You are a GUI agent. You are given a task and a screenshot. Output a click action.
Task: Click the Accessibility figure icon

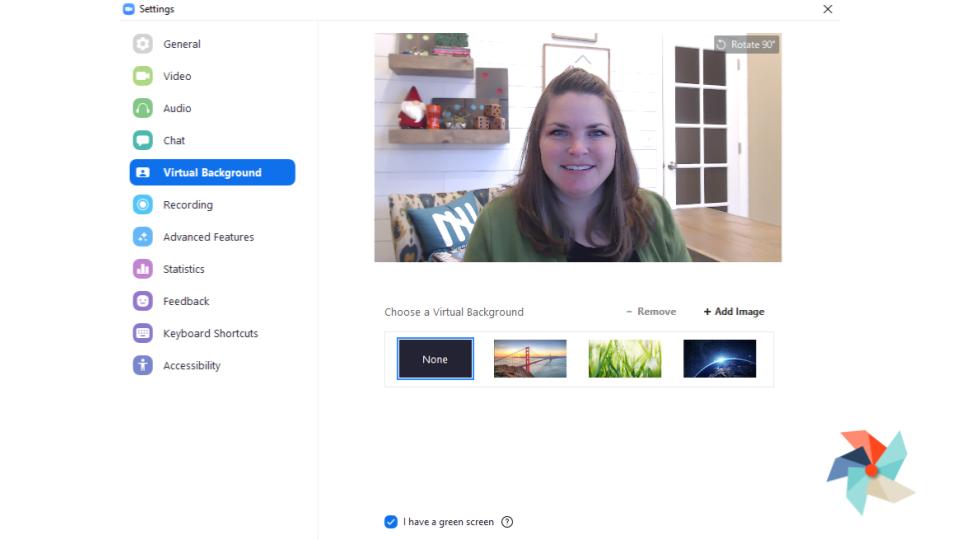point(143,366)
